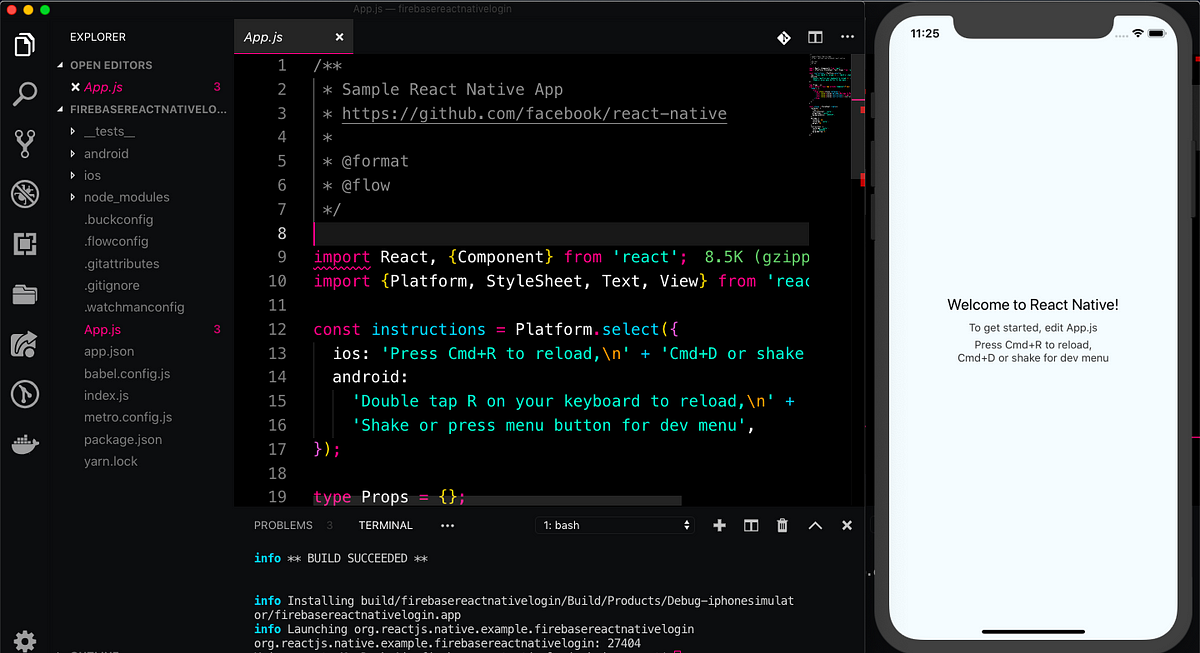Split the terminal pane
This screenshot has height=653, width=1200.
750,524
